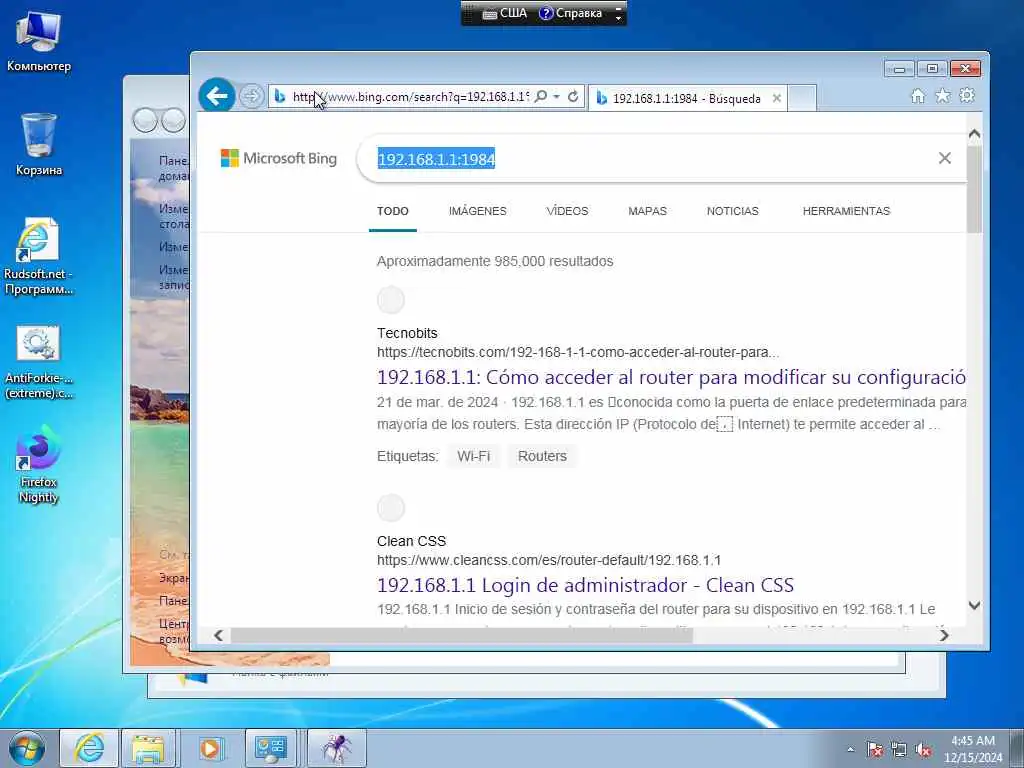Click the tecnobits.com result URL text
This screenshot has height=768, width=1024.
pyautogui.click(x=578, y=352)
